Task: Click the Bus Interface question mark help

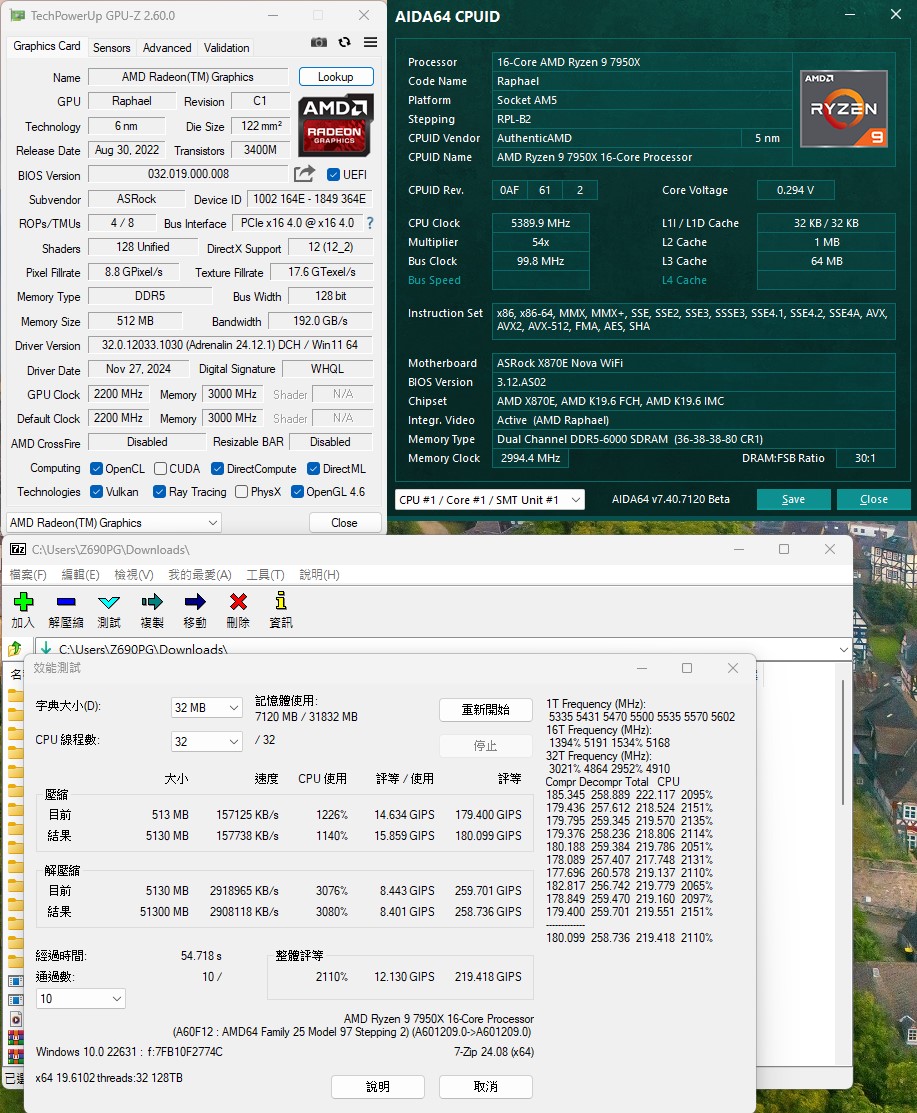Action: [370, 223]
